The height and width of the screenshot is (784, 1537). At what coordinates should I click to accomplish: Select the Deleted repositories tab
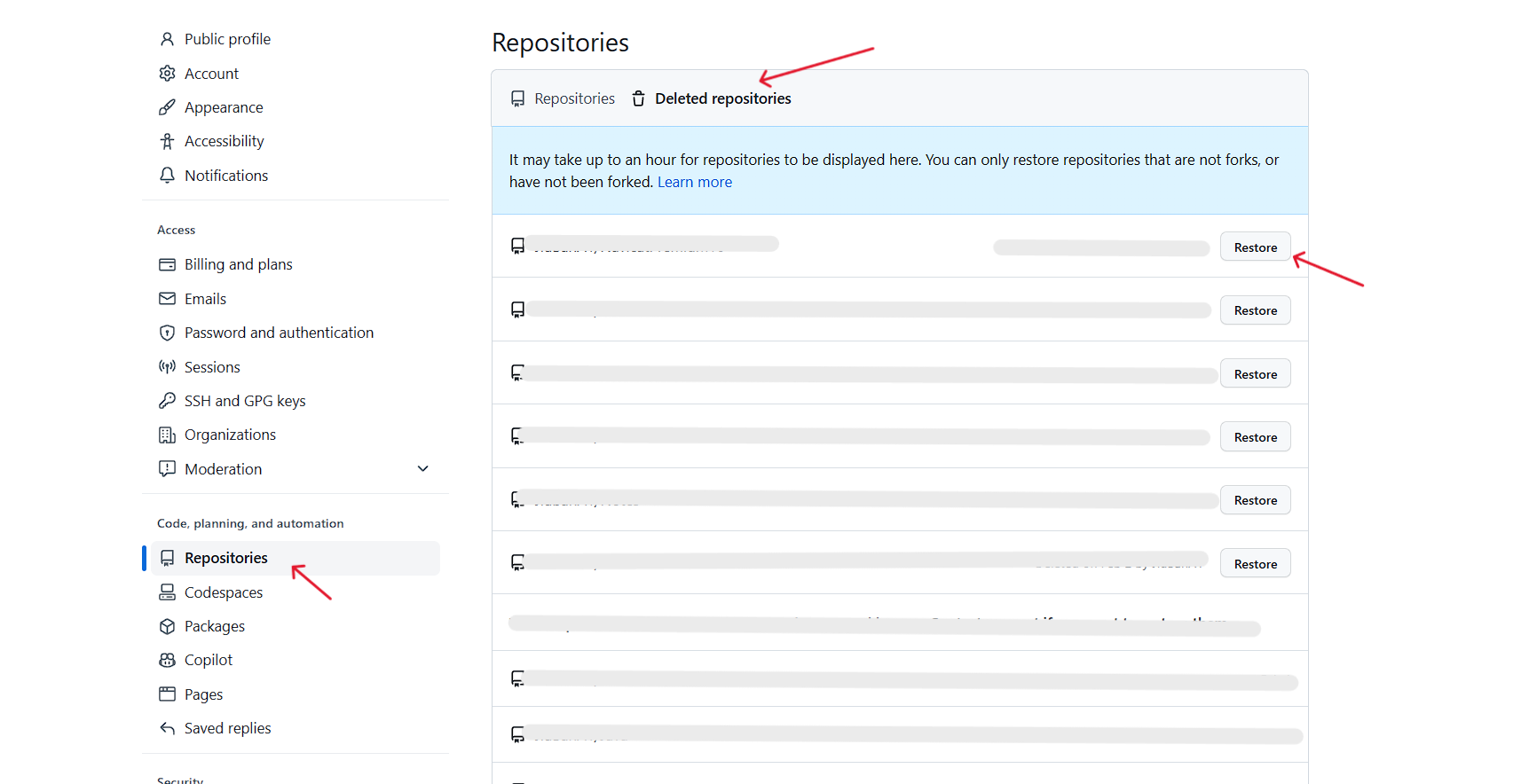point(722,98)
